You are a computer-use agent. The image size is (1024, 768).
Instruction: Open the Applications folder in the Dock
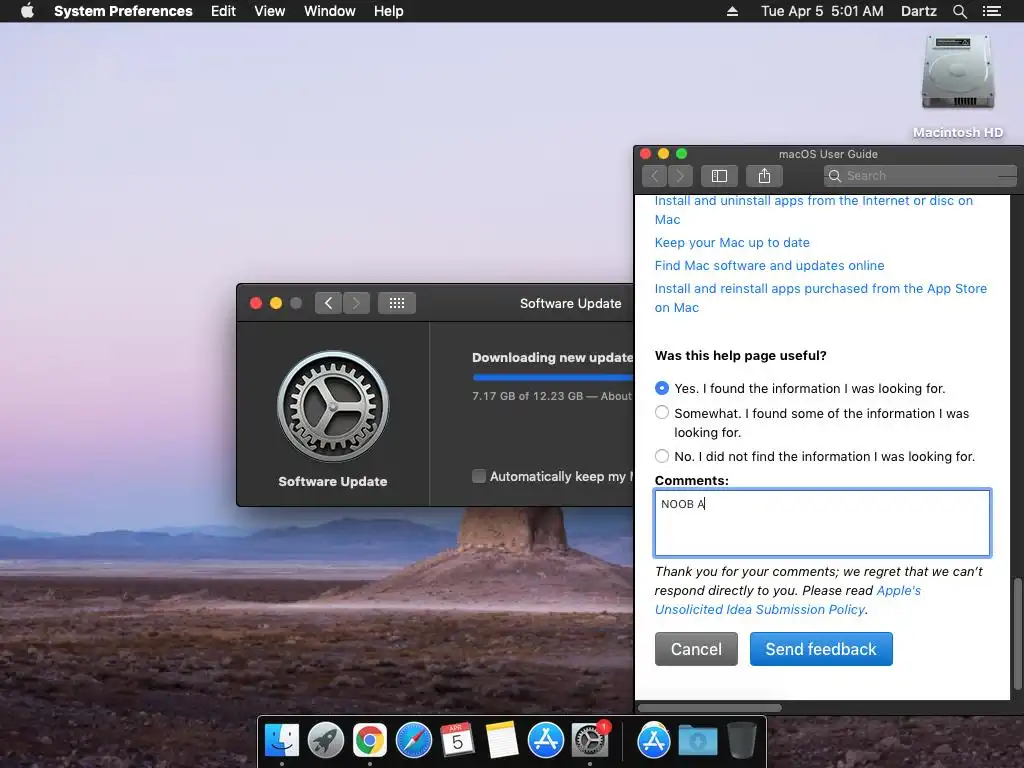click(x=654, y=741)
